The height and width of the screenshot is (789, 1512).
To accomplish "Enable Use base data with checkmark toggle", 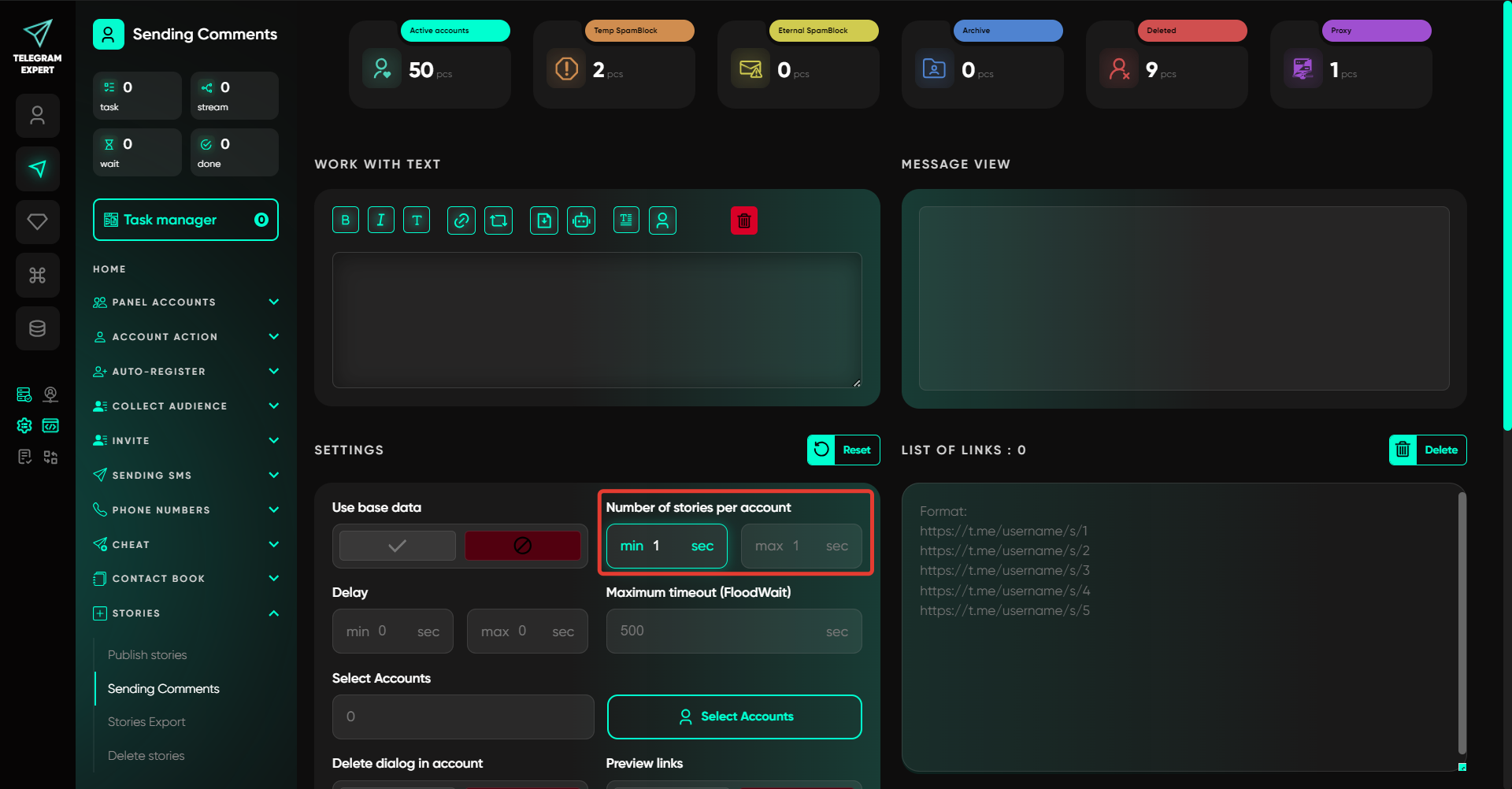I will click(397, 546).
